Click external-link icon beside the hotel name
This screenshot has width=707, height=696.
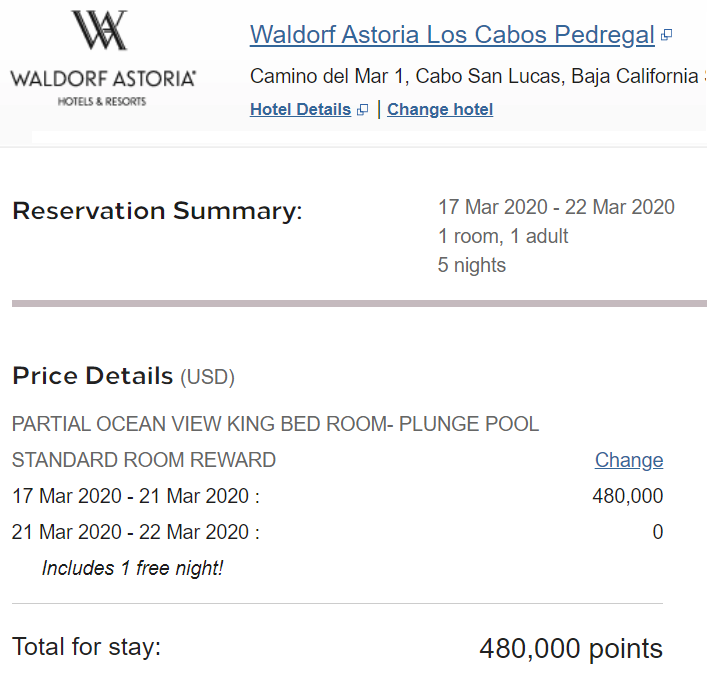[x=666, y=35]
